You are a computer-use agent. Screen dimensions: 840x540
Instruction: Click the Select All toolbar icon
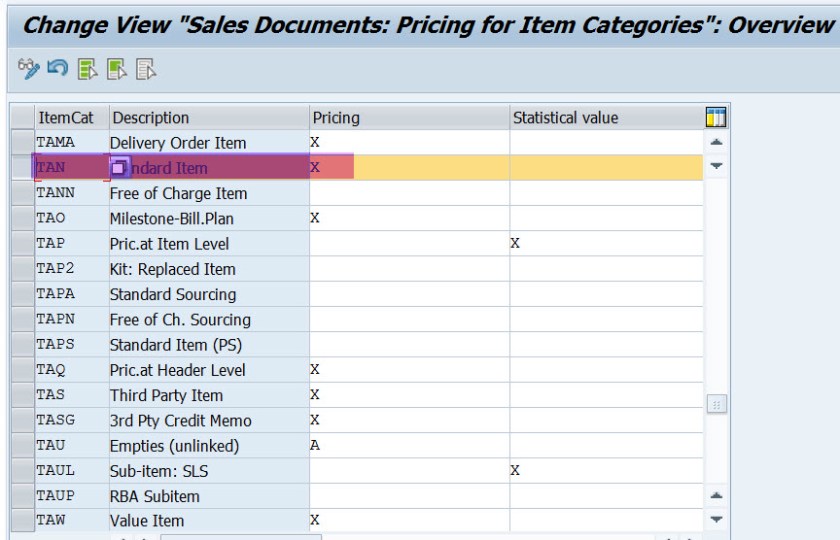coord(87,69)
